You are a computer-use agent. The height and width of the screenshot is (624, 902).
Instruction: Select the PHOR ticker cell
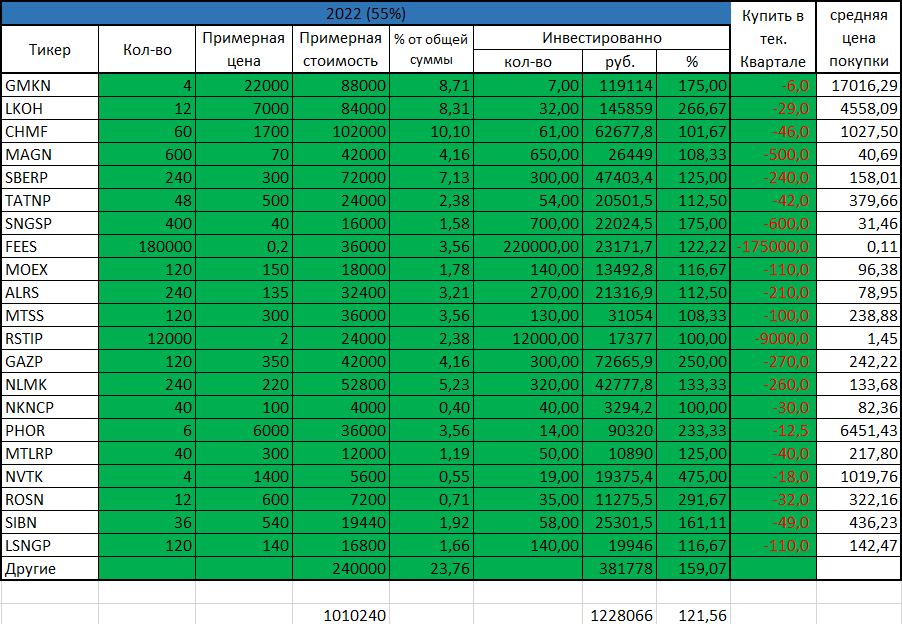50,431
